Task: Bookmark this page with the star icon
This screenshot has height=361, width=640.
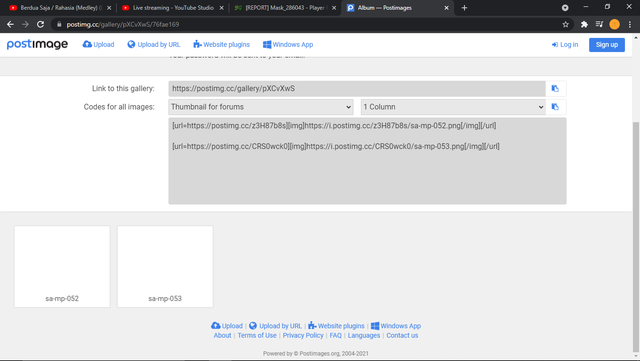Action: (565, 25)
